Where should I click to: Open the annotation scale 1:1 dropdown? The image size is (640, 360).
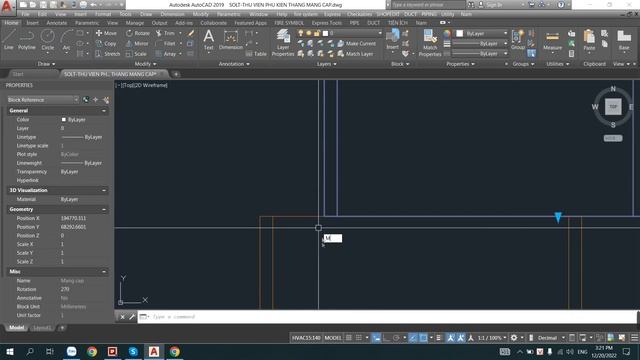click(492, 338)
